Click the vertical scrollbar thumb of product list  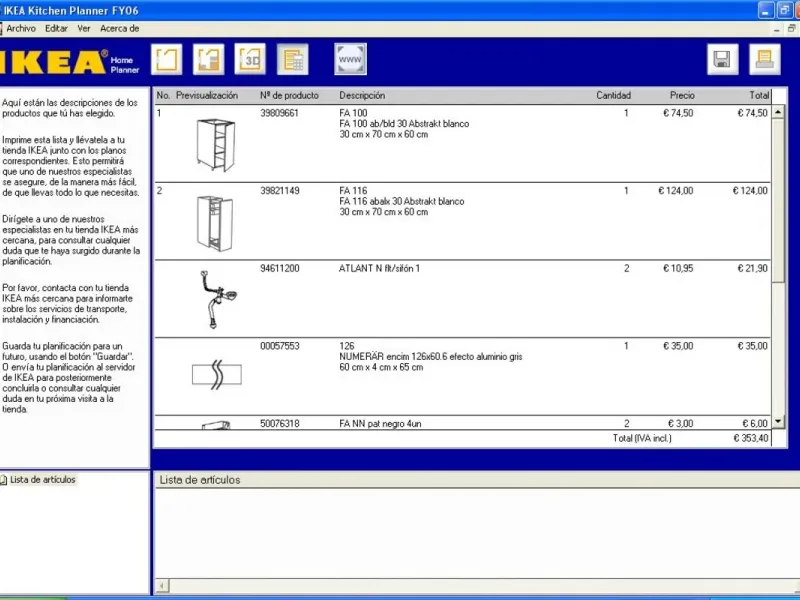coord(778,201)
